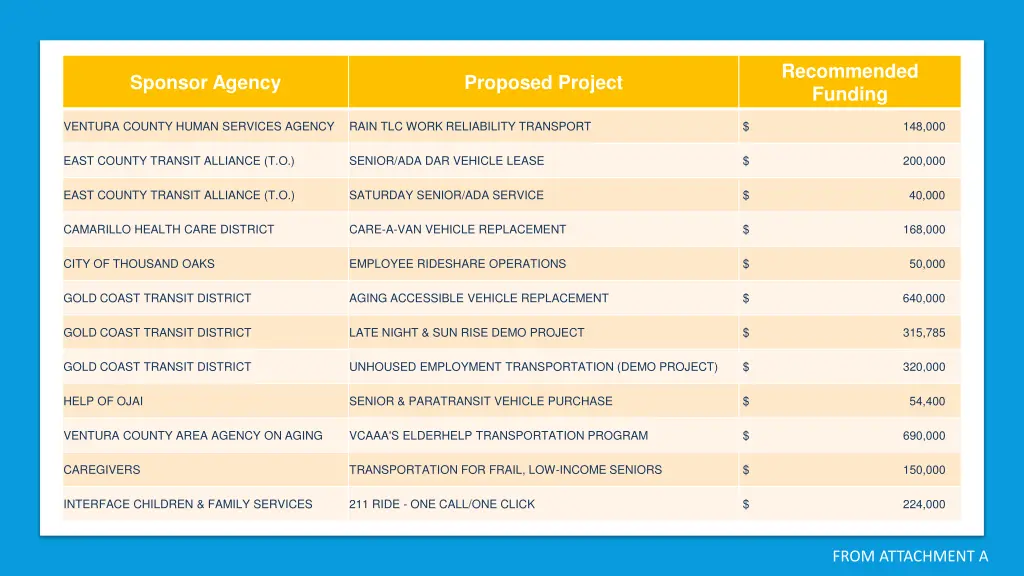
Task: Select 'TRANSPORTATION FOR FRAIL, LOW-INCOME SENIORS' cell
Action: 543,470
